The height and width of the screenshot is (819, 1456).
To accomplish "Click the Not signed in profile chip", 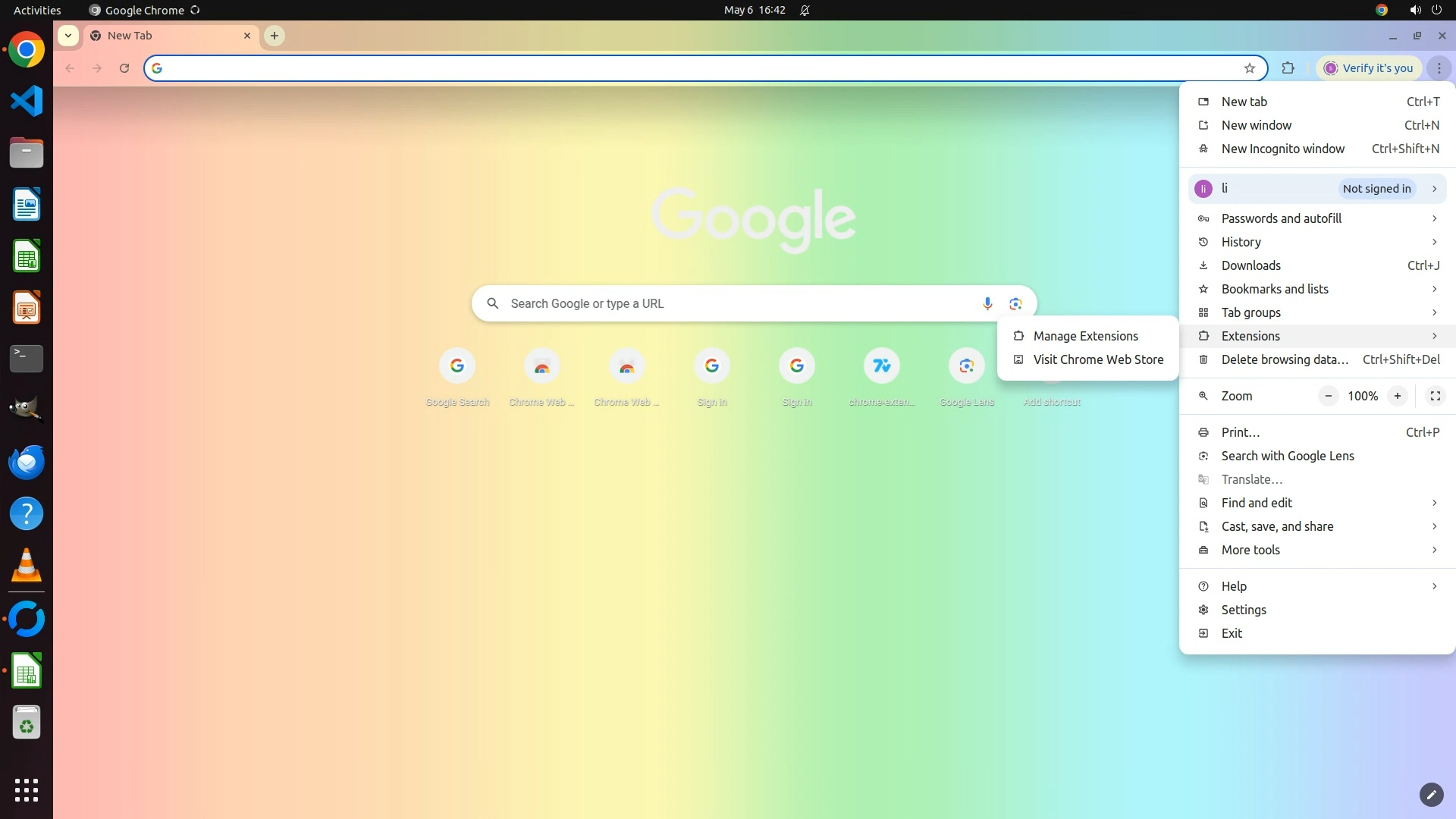I will (x=1376, y=189).
